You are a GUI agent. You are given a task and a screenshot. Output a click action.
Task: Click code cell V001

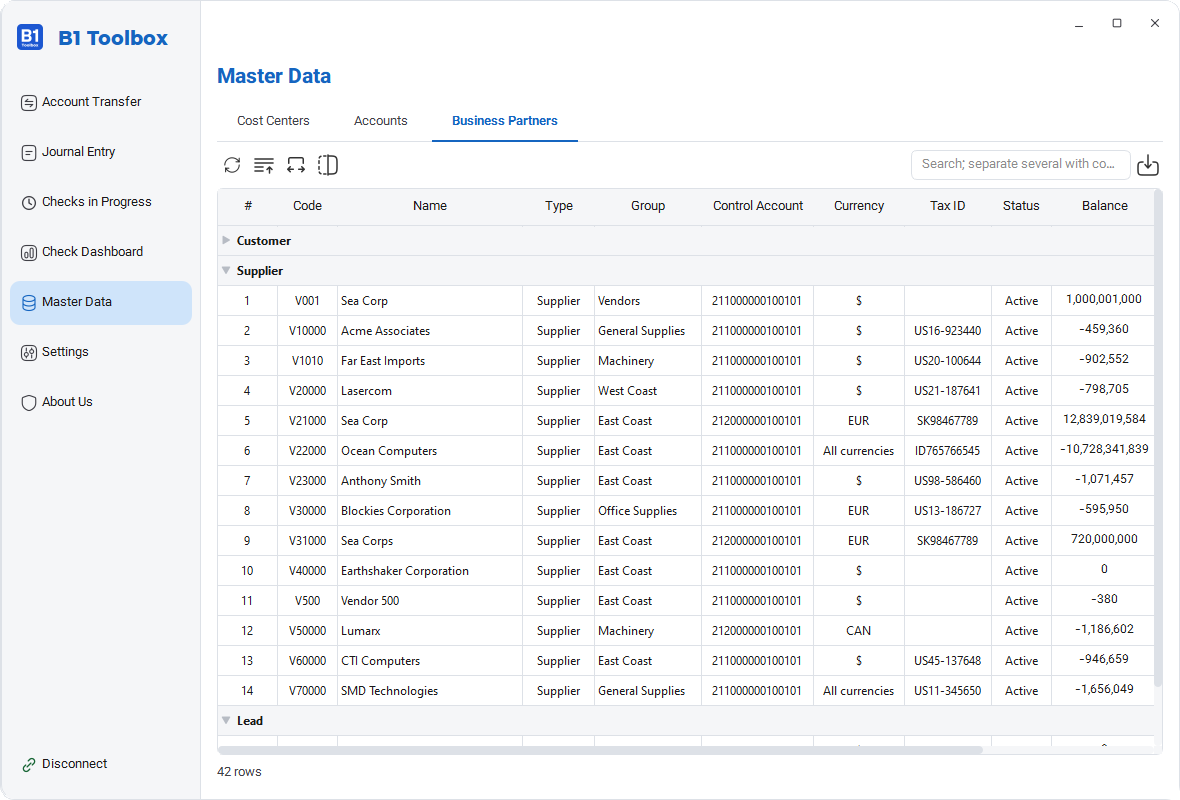tap(307, 300)
